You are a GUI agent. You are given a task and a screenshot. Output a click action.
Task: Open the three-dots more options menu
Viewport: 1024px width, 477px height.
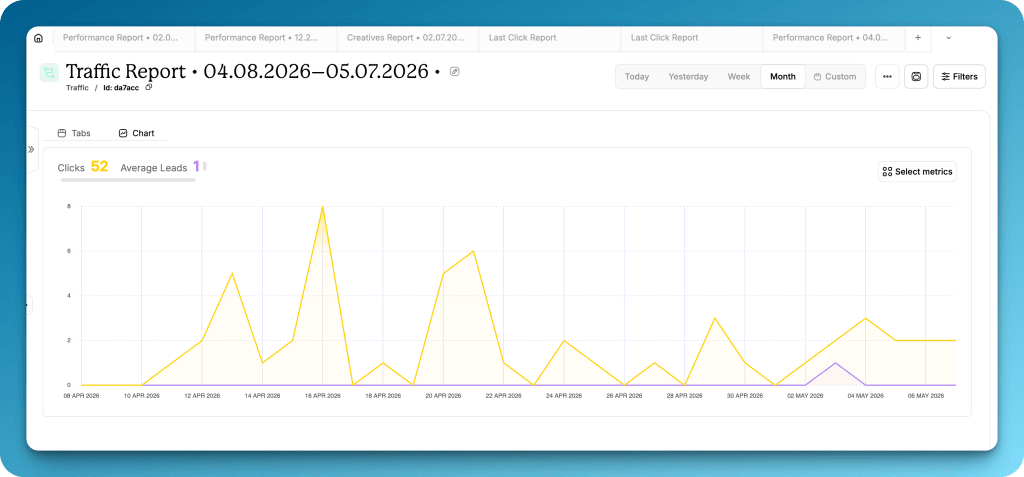pos(887,76)
